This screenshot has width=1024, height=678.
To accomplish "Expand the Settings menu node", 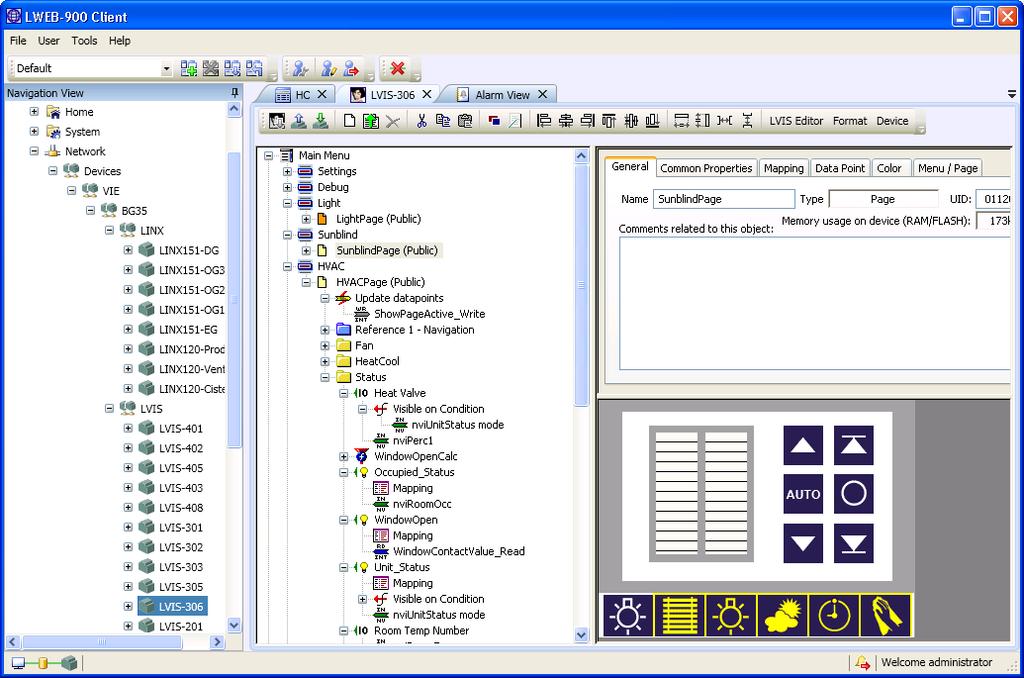I will point(287,171).
